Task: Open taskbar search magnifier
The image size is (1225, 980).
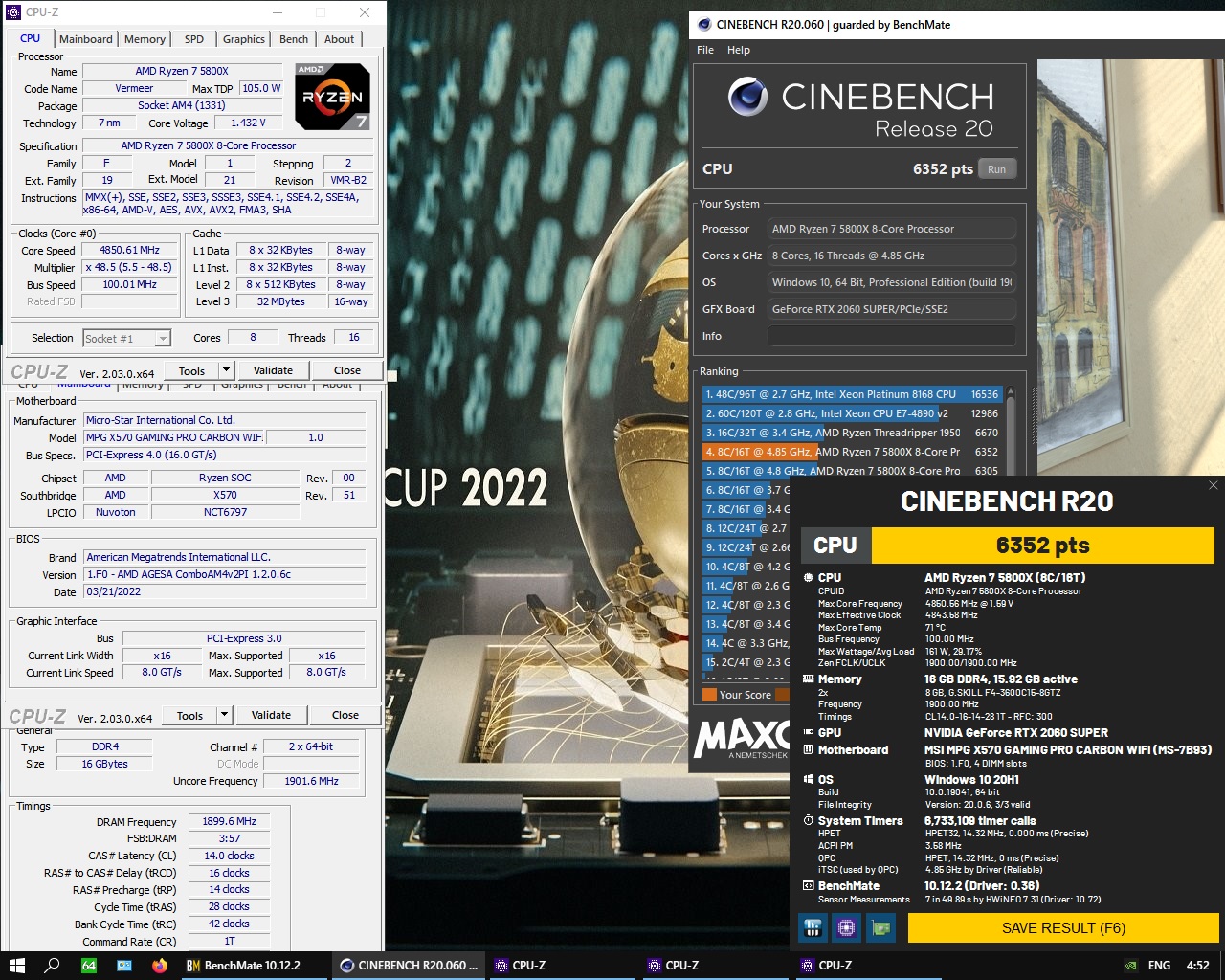Action: tap(52, 965)
